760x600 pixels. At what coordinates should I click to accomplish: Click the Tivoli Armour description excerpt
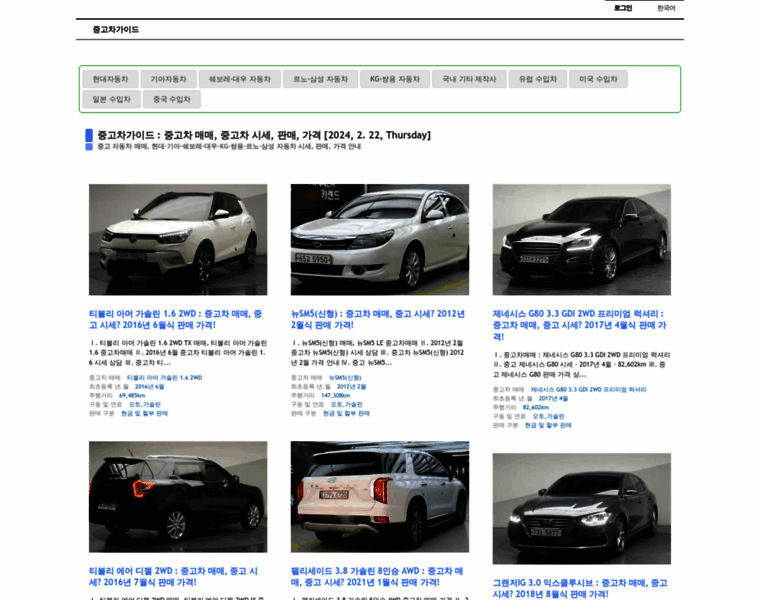[178, 353]
